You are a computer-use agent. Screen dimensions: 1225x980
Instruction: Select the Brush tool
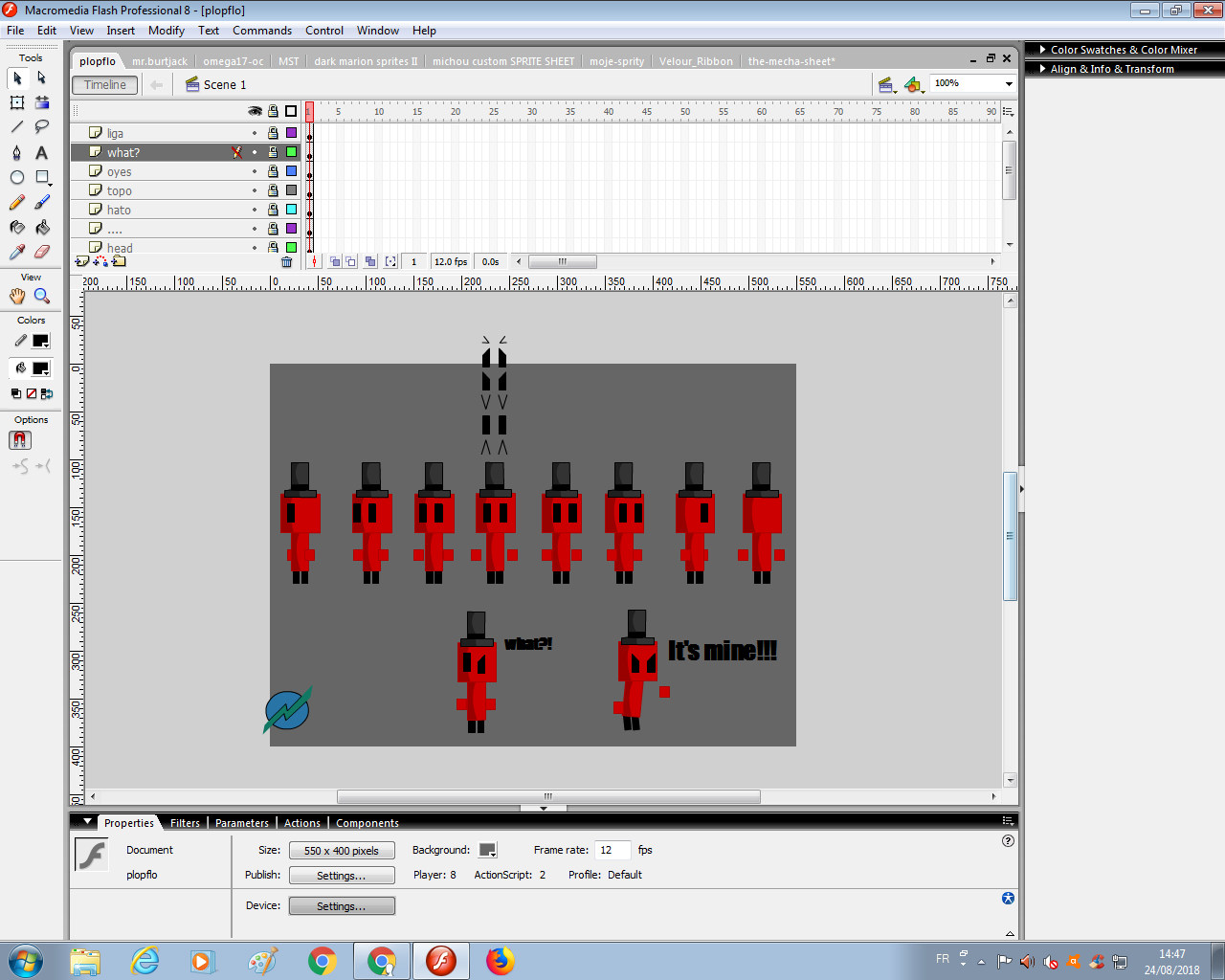pyautogui.click(x=42, y=202)
